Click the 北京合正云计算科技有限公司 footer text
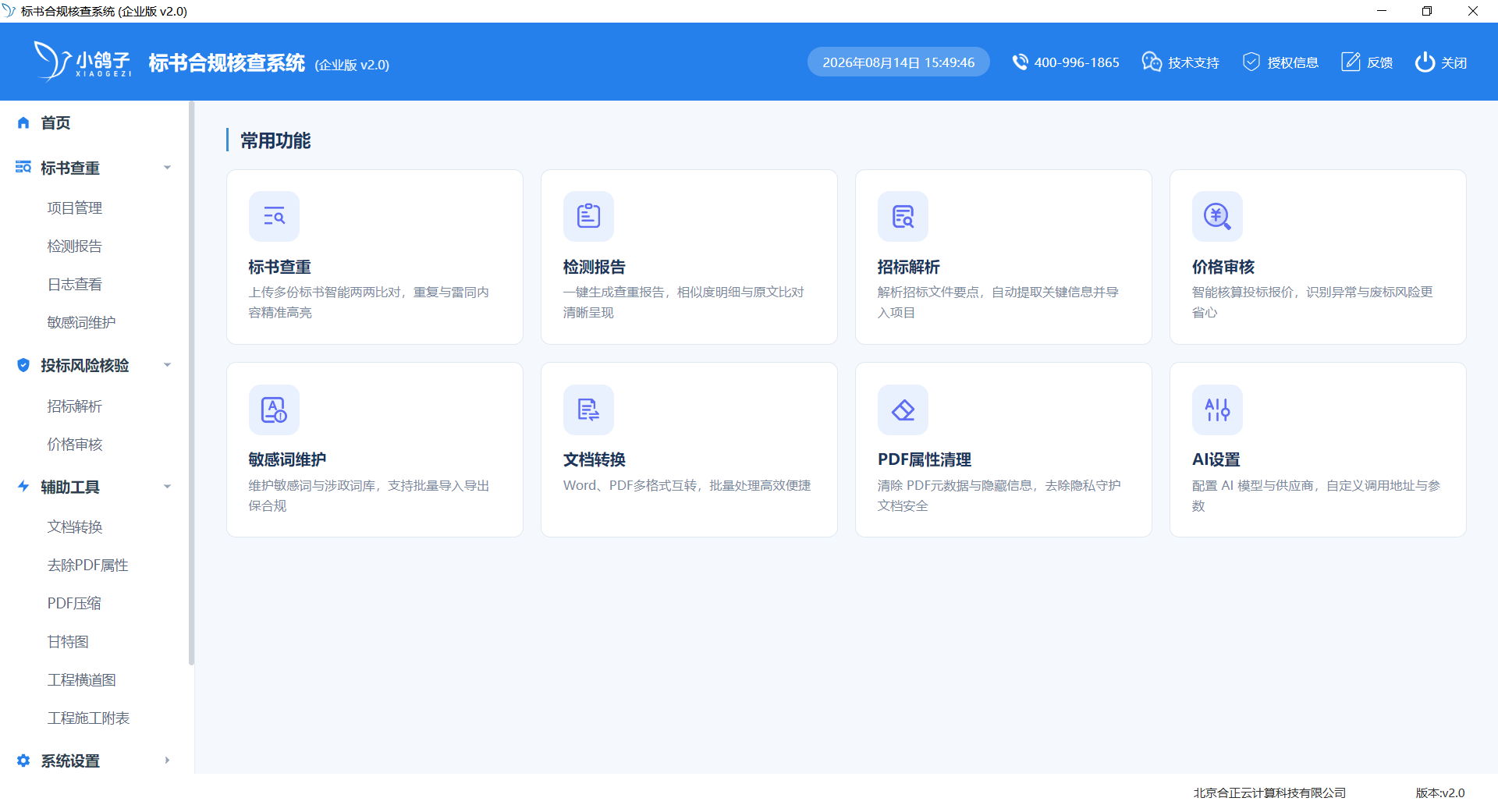1498x812 pixels. (x=1269, y=792)
